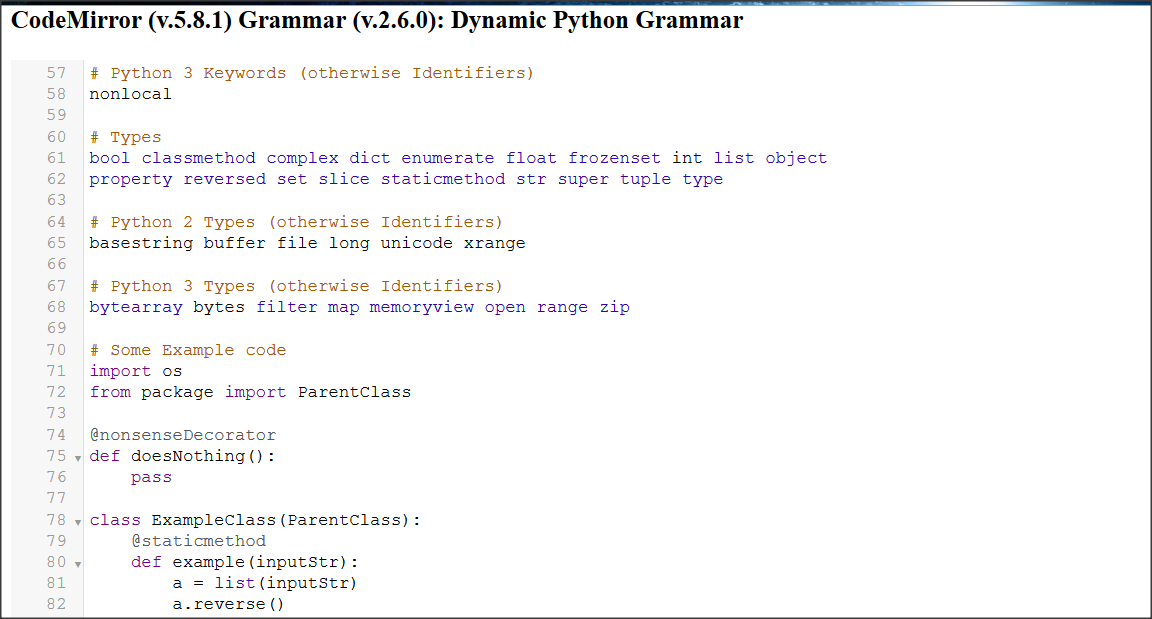Click the '@nonsenseDecorator' decorator
The image size is (1152, 619).
tap(183, 435)
